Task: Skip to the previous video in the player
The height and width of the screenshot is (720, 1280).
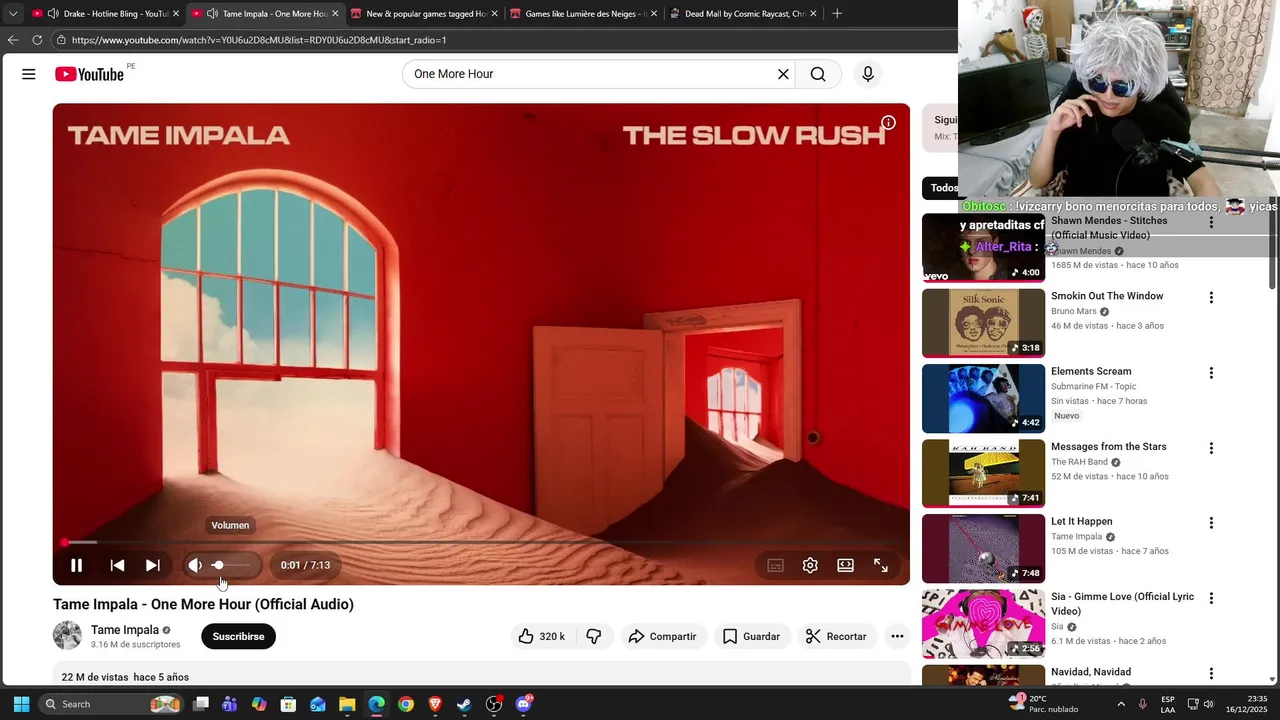Action: click(117, 565)
